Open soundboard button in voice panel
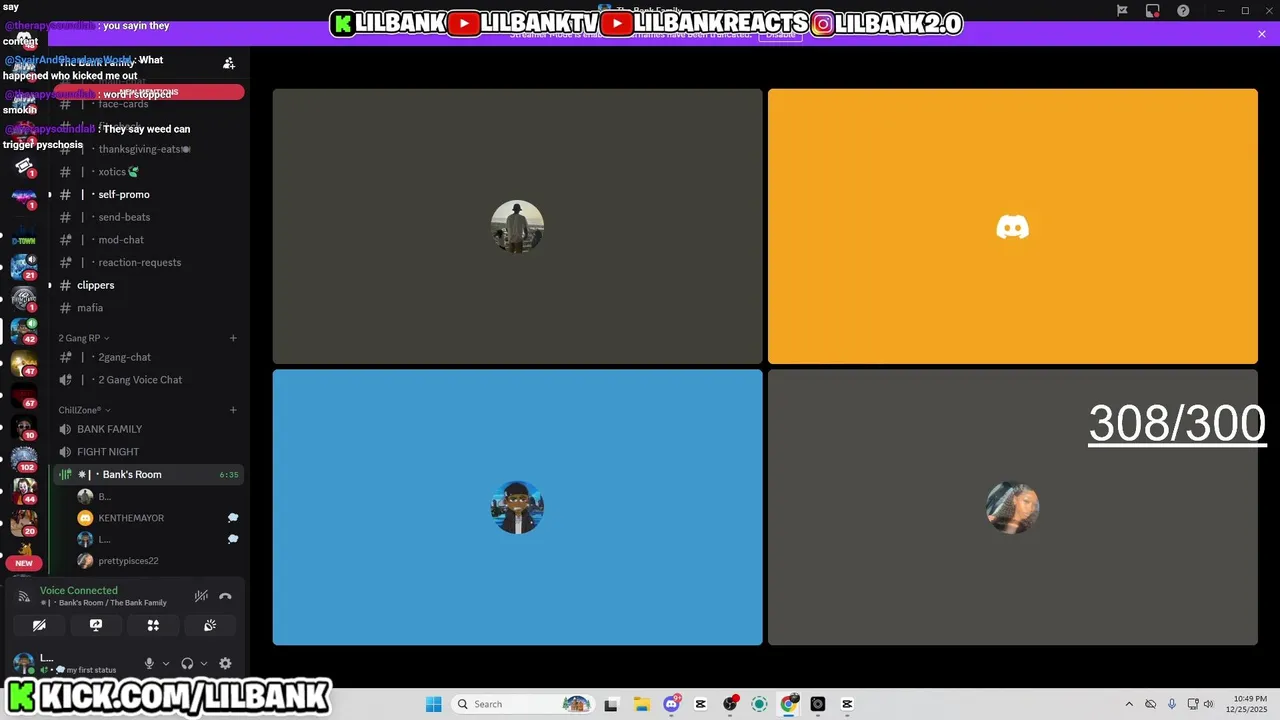 click(210, 625)
